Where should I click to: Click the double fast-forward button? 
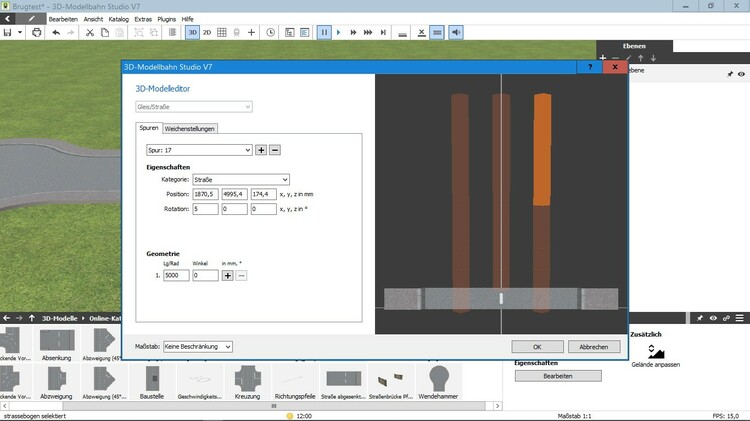353,33
